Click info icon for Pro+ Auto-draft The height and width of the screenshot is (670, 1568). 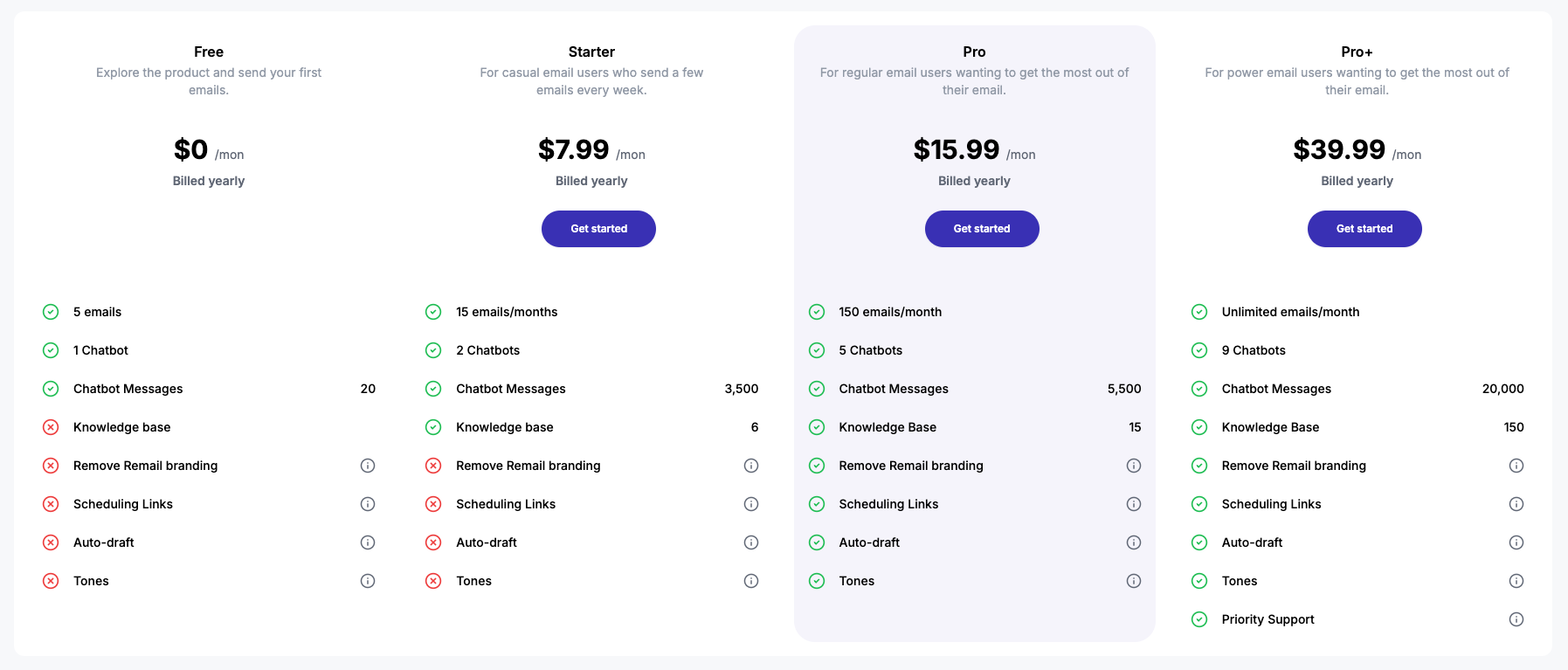[x=1516, y=542]
